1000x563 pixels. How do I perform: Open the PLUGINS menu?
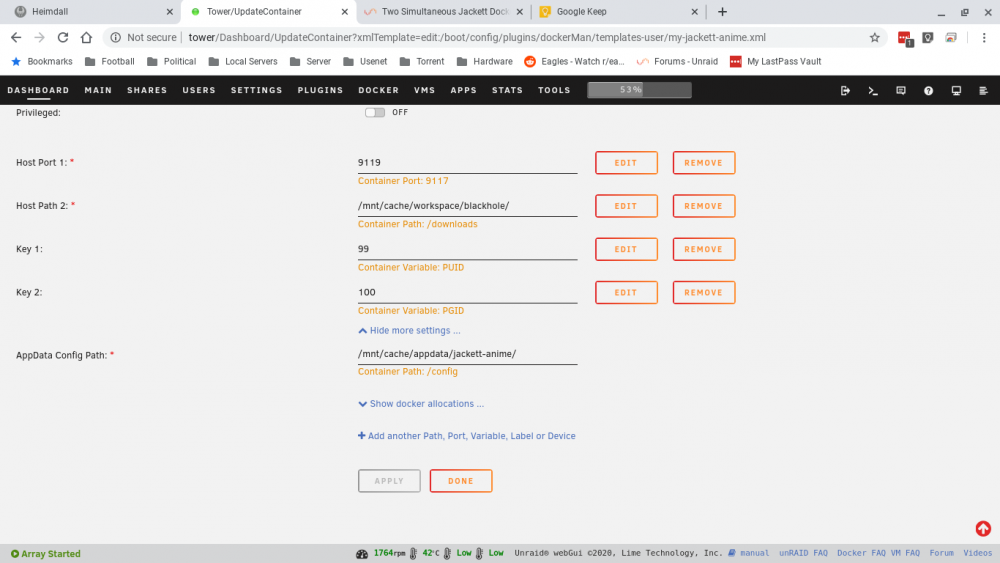click(x=320, y=91)
